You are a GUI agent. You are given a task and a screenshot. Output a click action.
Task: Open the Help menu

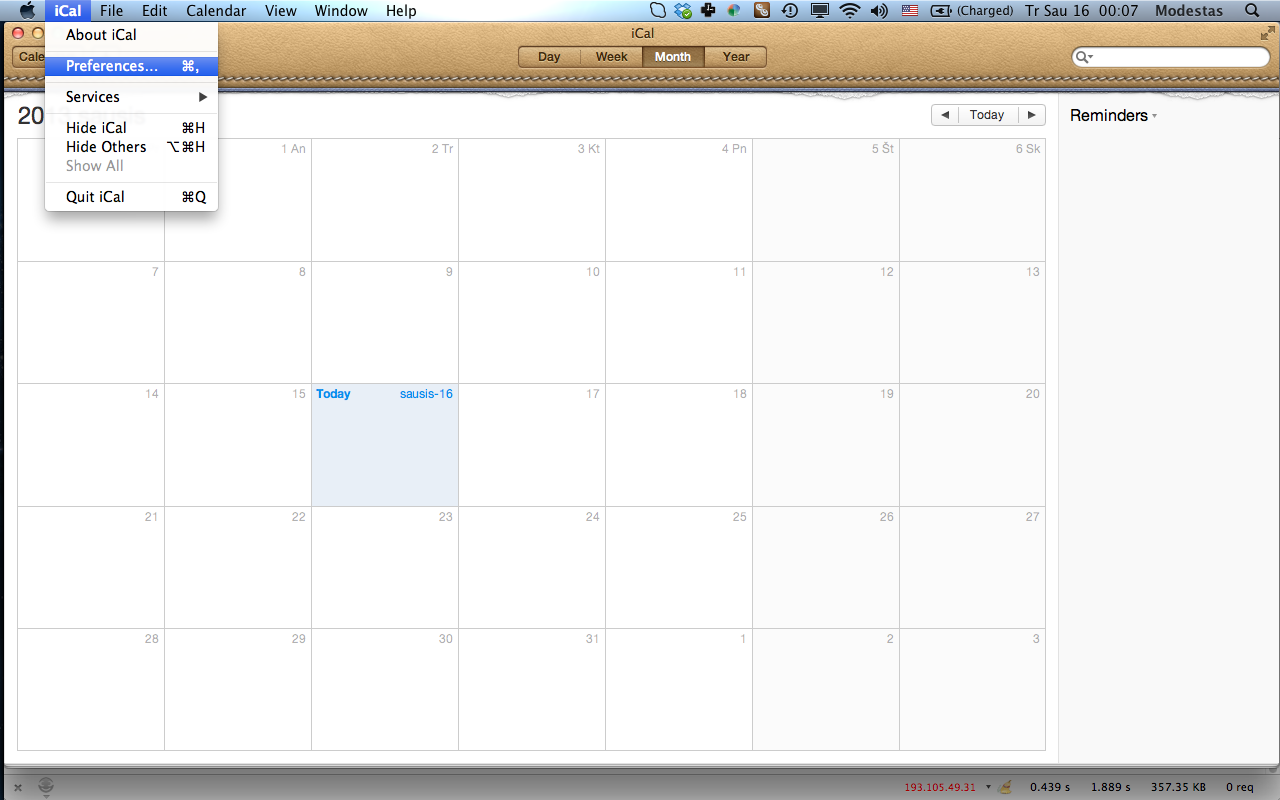tap(401, 11)
